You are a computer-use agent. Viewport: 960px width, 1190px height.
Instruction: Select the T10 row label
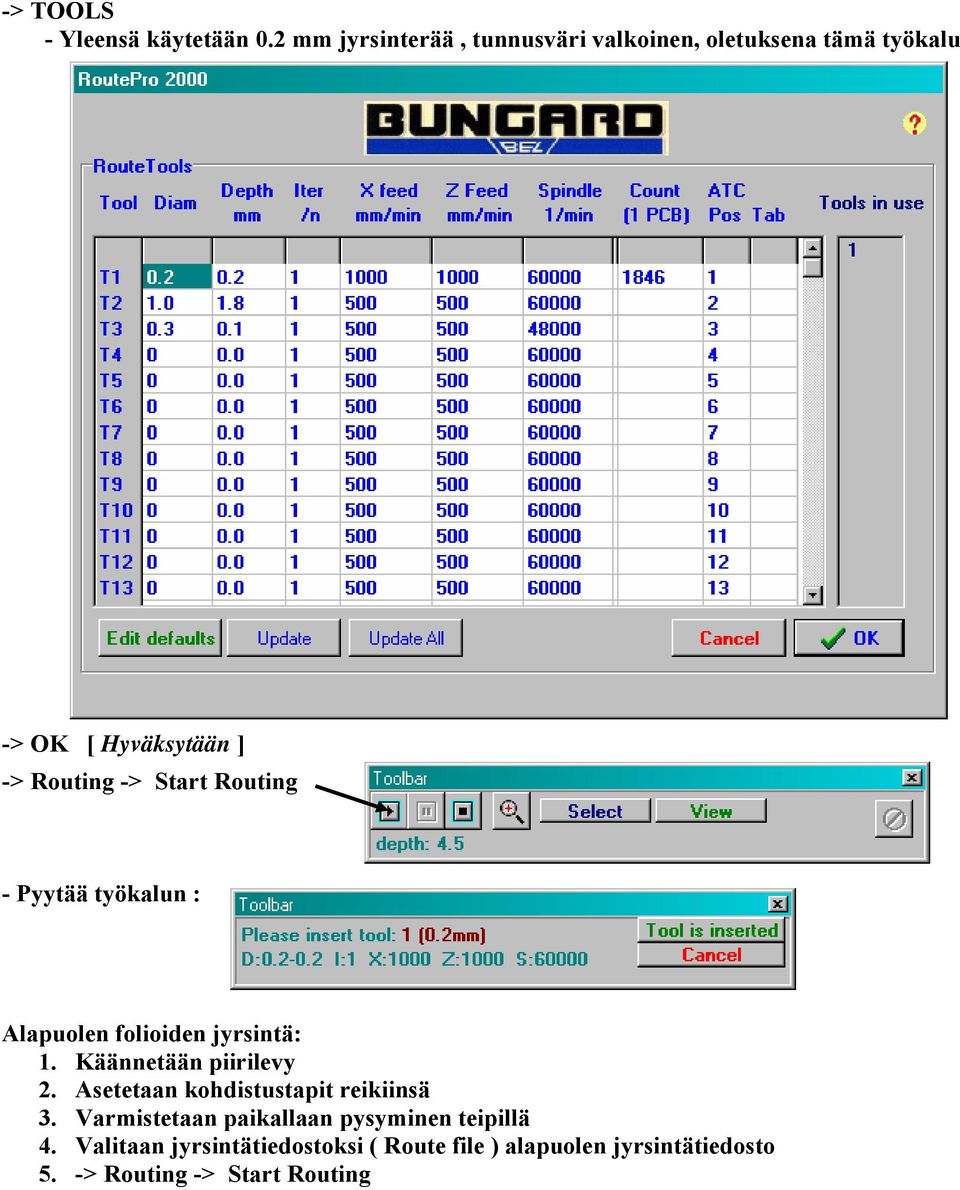pyautogui.click(x=118, y=510)
